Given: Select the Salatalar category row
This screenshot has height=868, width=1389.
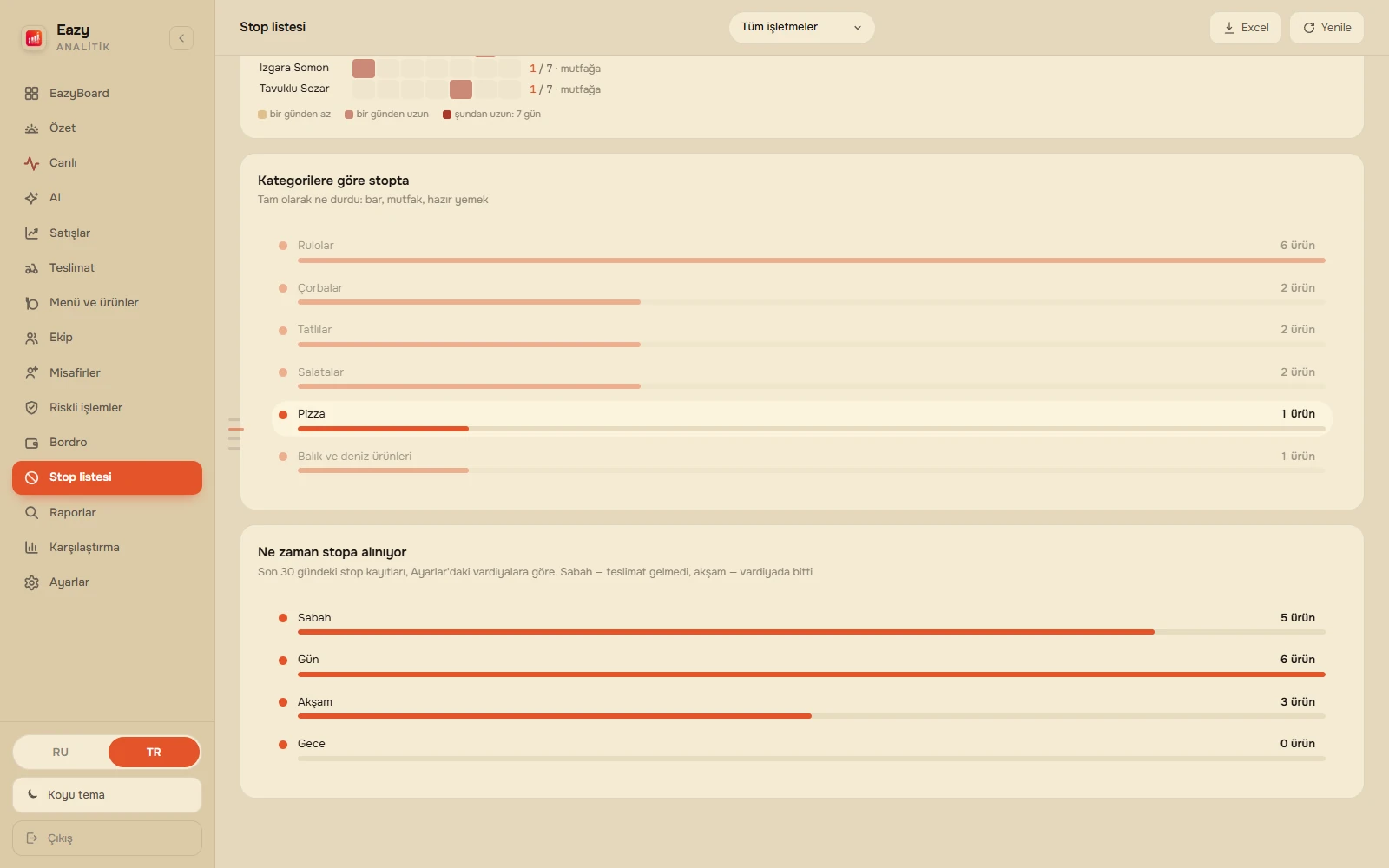Looking at the screenshot, I should coord(801,377).
